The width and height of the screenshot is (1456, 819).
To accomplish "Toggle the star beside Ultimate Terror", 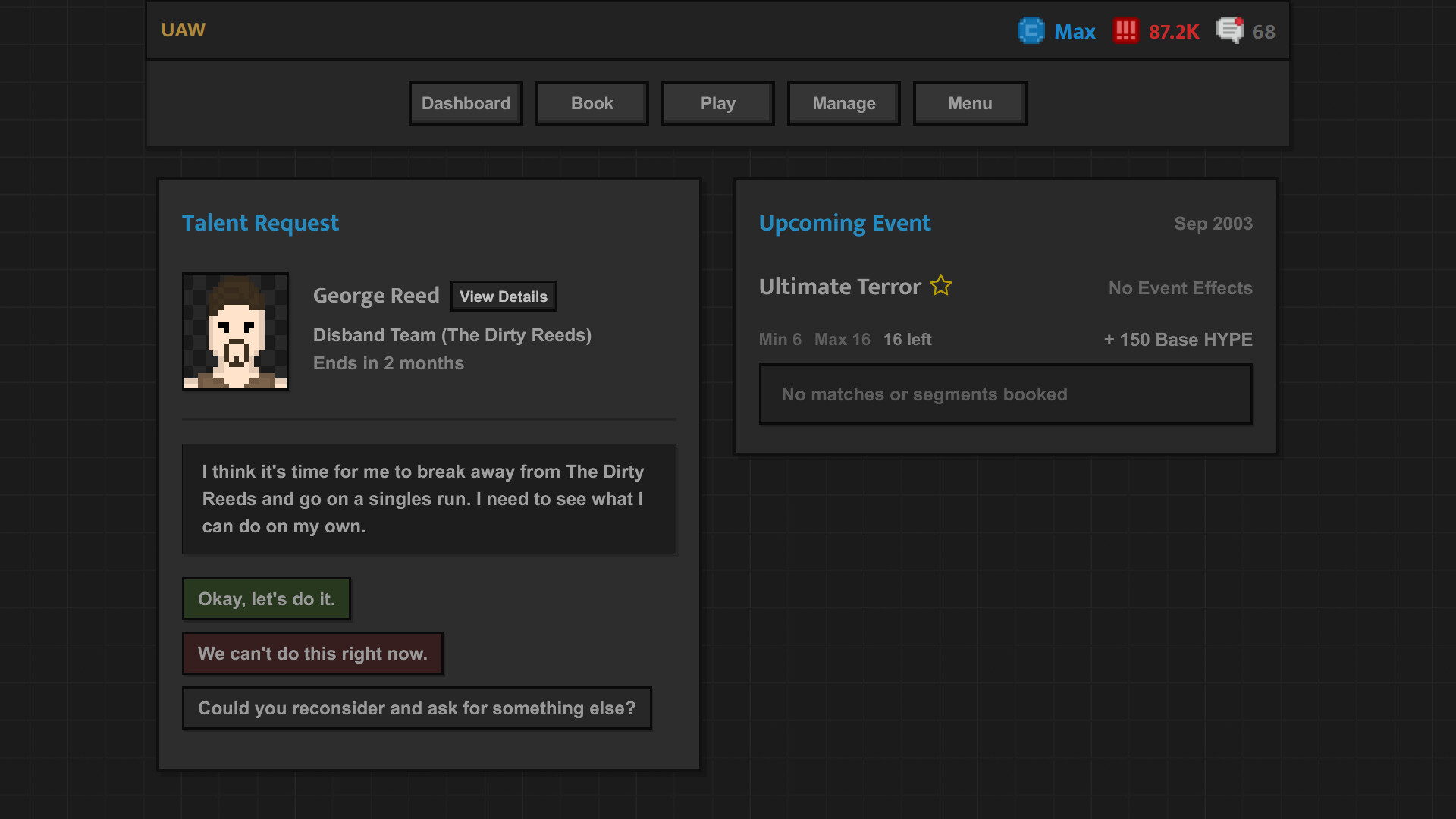I will pos(940,286).
